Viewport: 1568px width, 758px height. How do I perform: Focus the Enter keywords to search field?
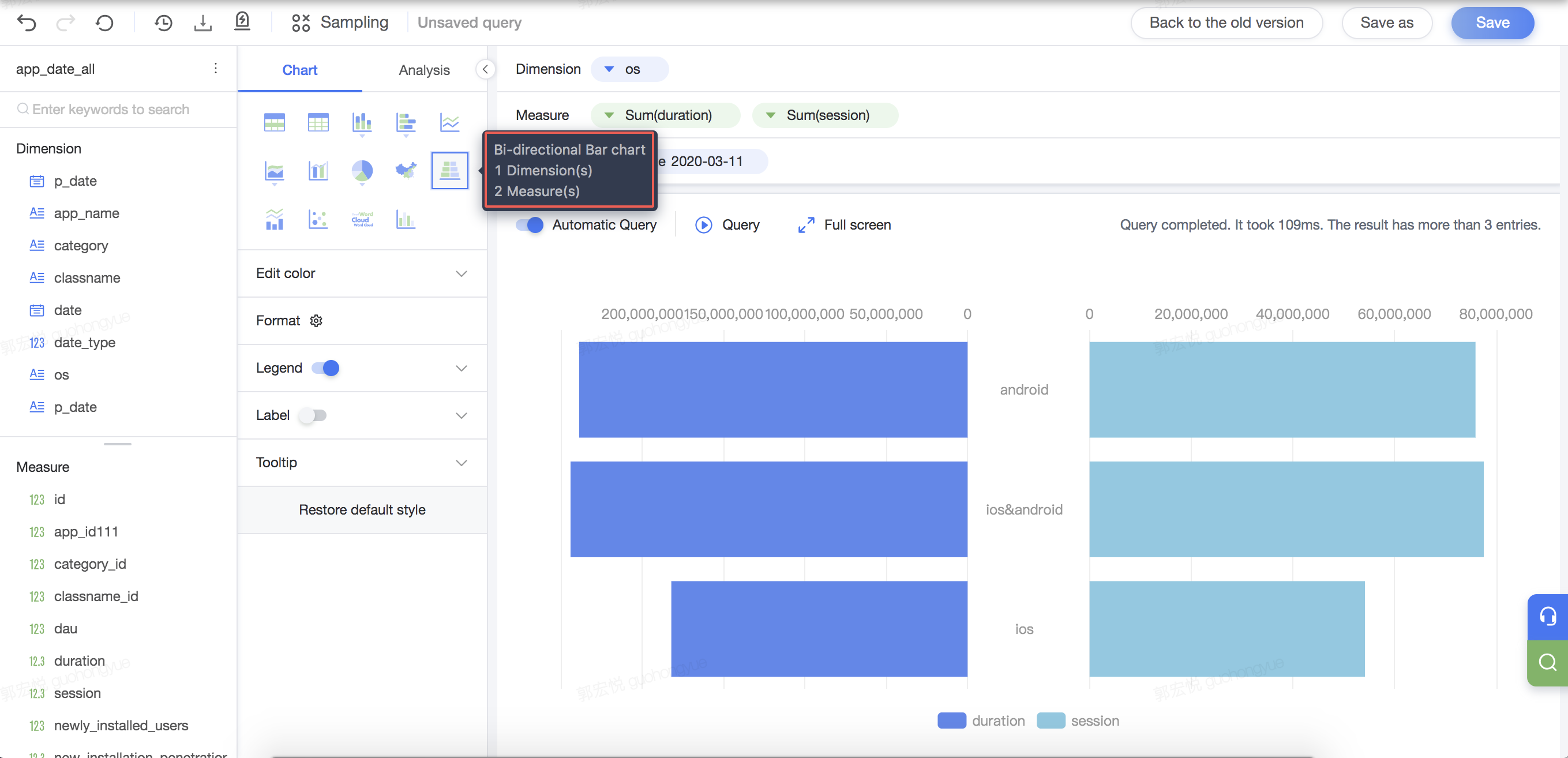[x=119, y=109]
